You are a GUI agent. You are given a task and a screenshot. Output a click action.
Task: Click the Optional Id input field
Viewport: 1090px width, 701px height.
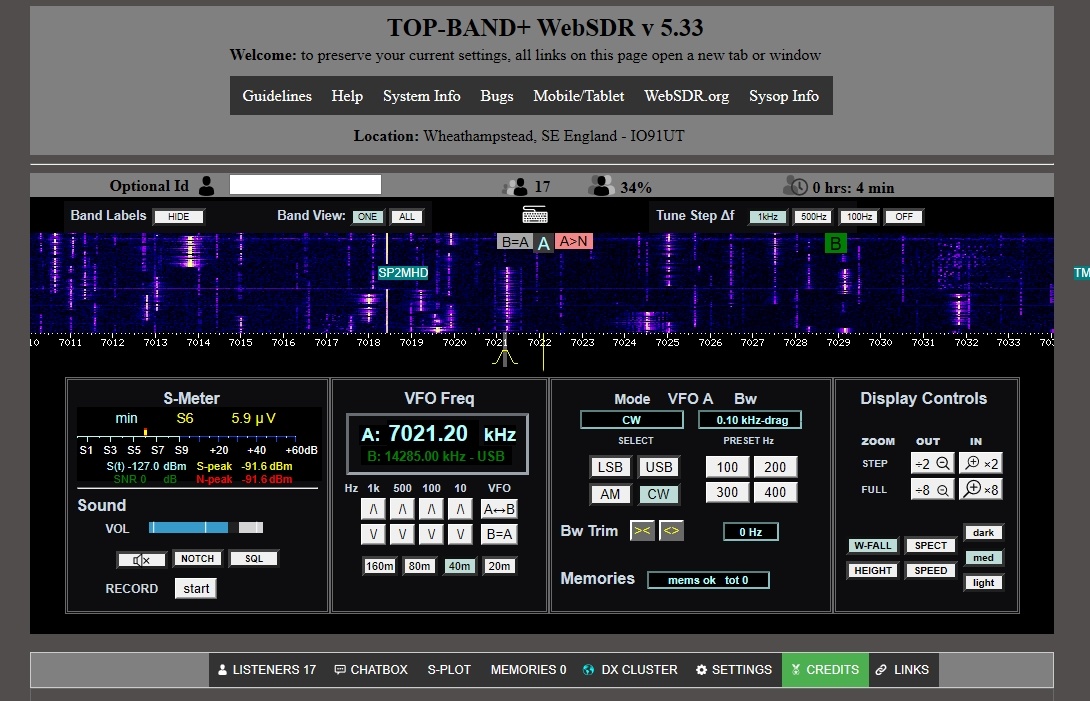305,184
